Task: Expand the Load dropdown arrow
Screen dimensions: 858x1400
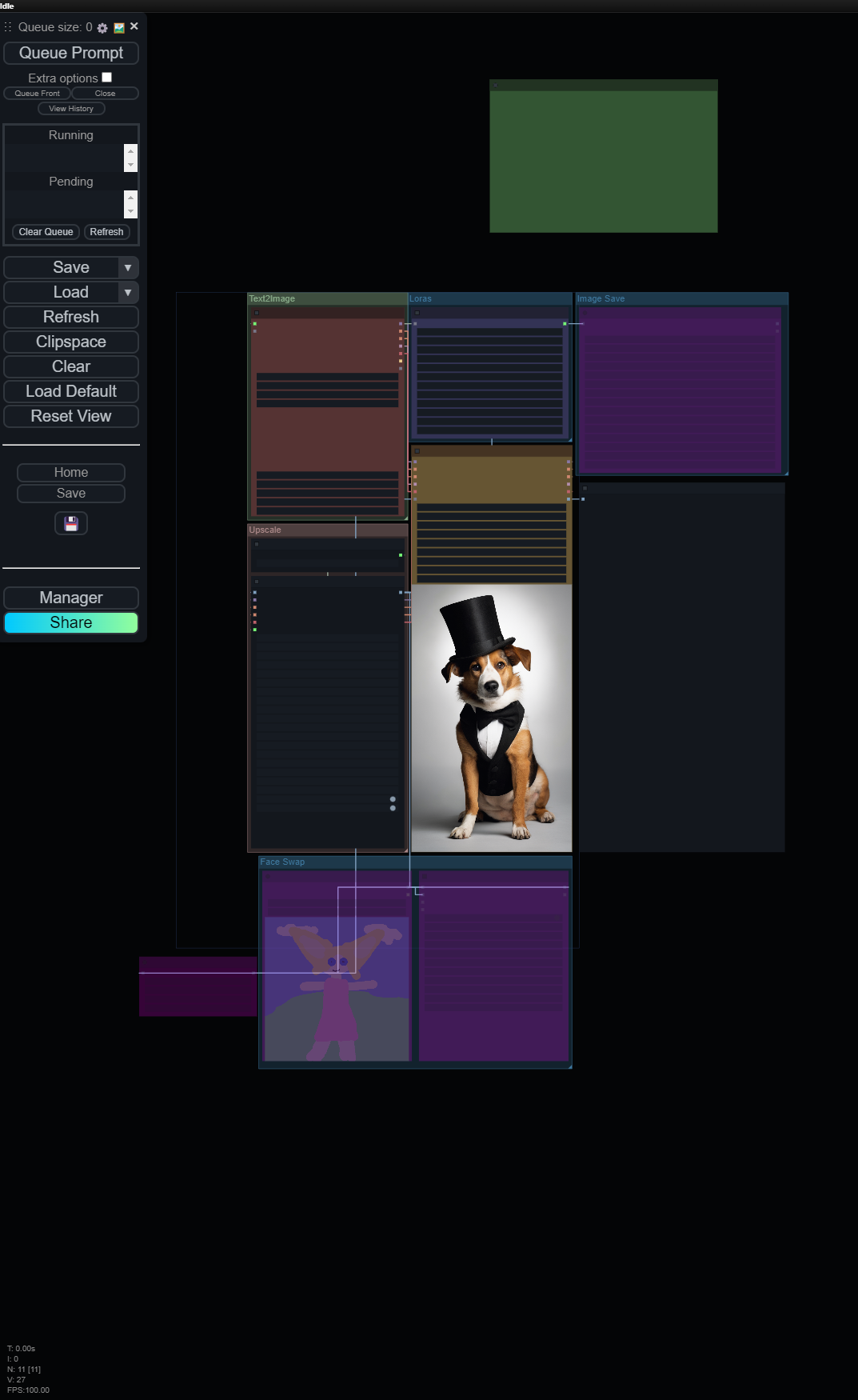Action: (128, 292)
